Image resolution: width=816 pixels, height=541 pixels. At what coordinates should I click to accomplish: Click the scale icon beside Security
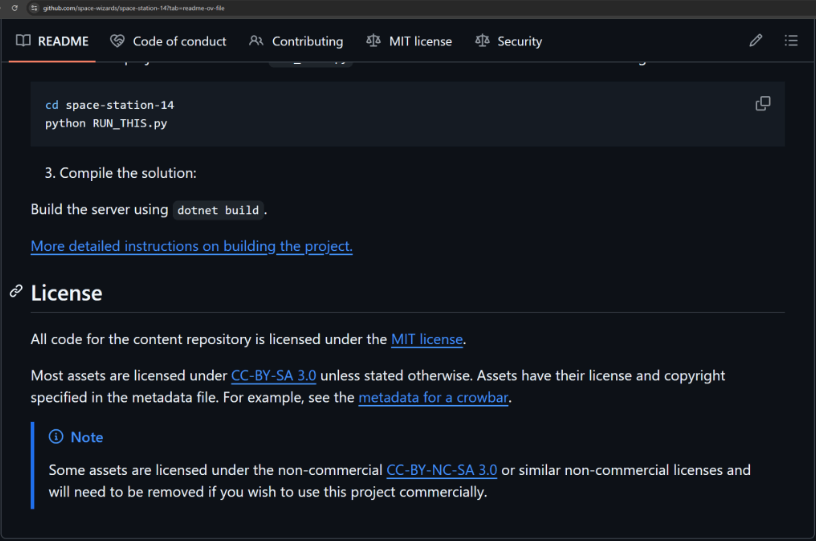482,41
